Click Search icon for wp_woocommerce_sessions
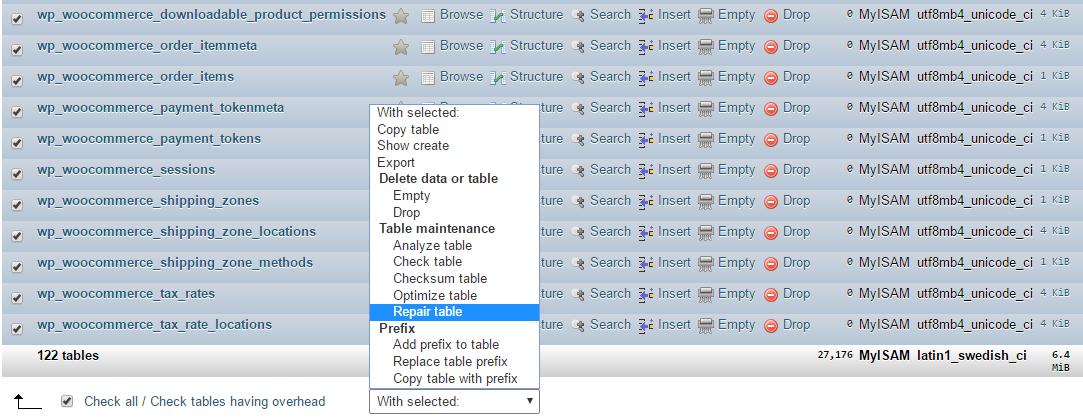The height and width of the screenshot is (419, 1083). tap(578, 170)
